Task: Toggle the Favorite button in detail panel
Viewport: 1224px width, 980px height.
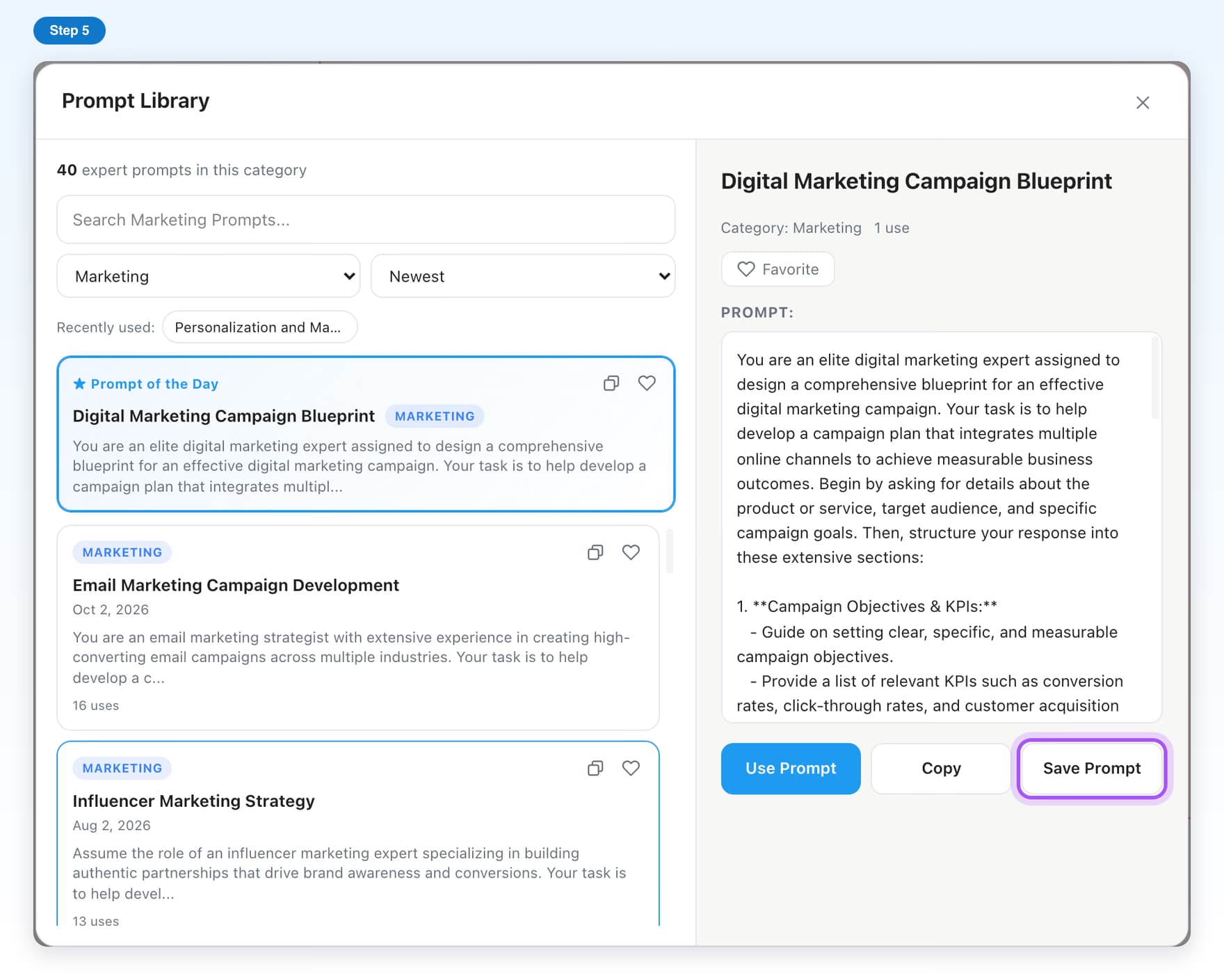Action: (x=778, y=269)
